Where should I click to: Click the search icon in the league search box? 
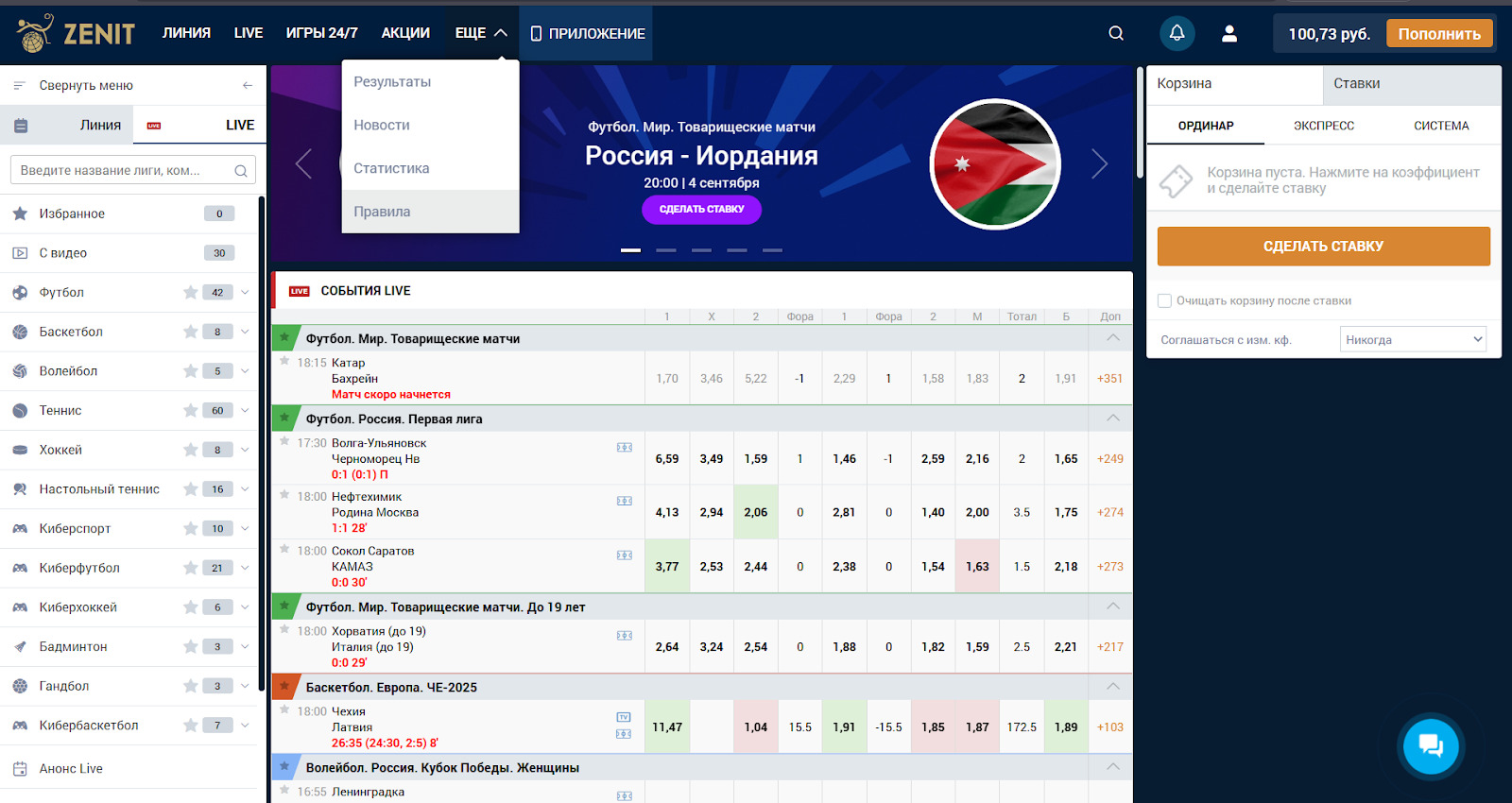tap(241, 171)
